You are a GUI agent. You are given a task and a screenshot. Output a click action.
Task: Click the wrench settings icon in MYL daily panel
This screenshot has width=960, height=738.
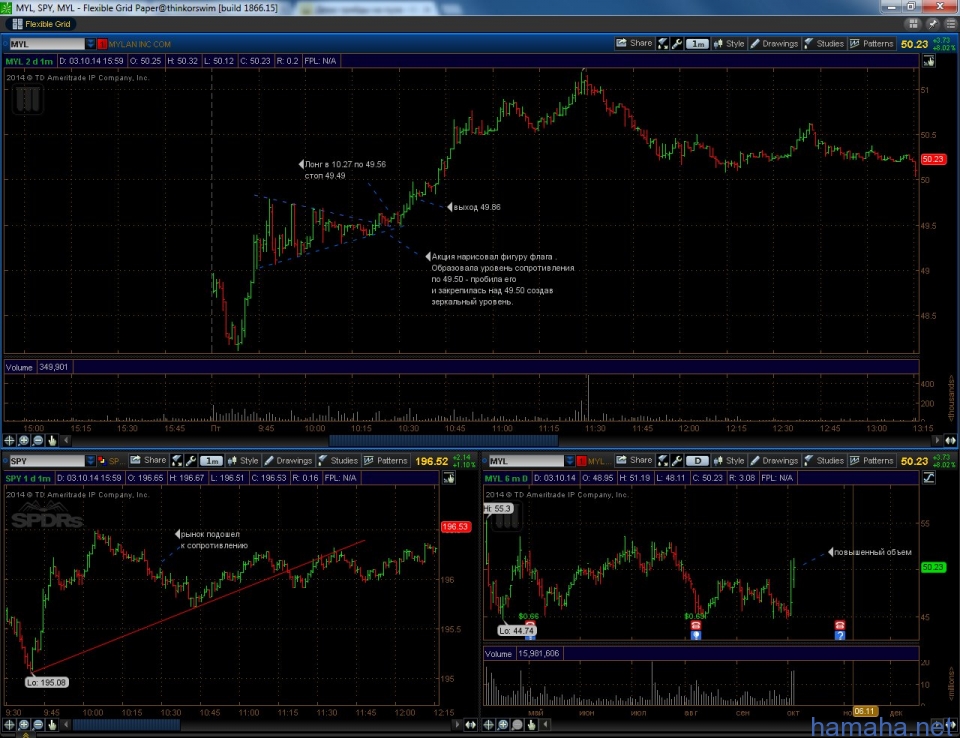pyautogui.click(x=677, y=461)
